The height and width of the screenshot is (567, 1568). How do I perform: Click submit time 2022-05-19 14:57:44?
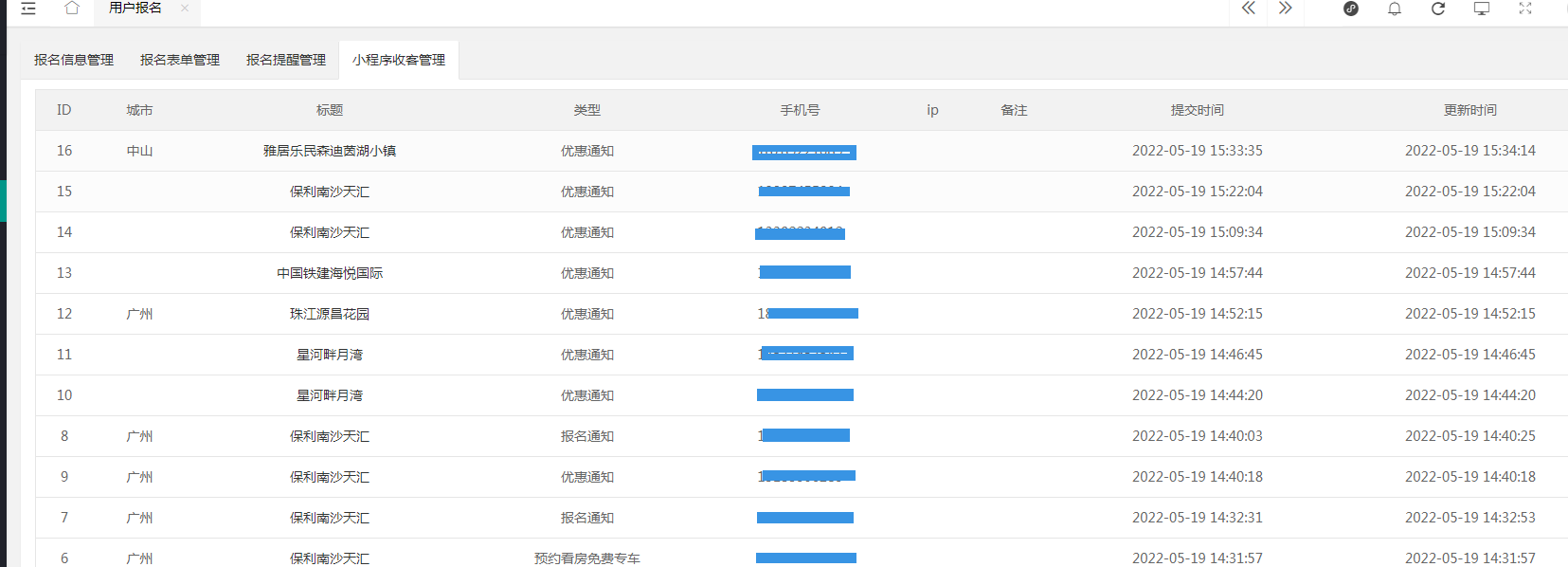click(1198, 273)
